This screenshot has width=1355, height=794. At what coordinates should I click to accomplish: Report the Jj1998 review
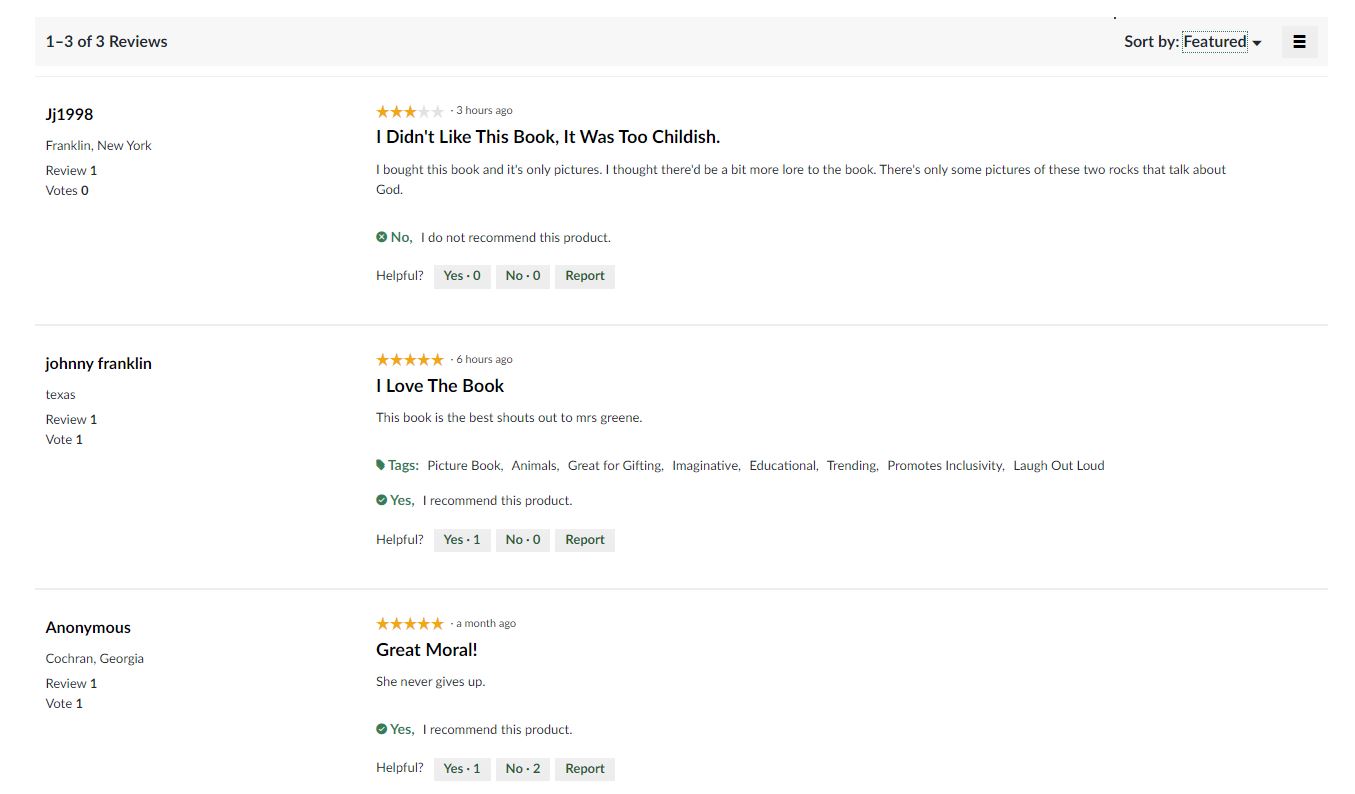585,276
